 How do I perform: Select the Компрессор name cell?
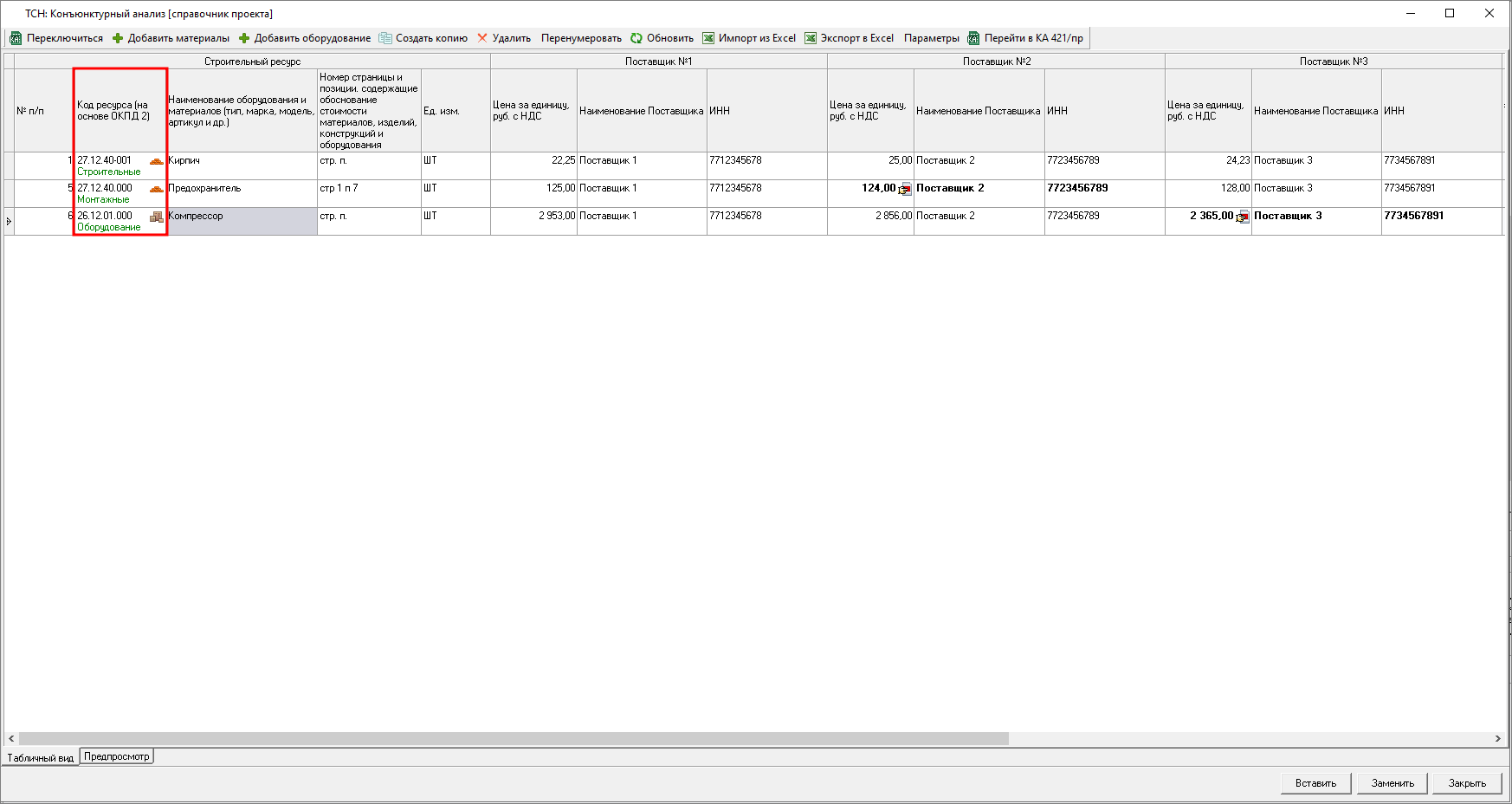tap(242, 221)
